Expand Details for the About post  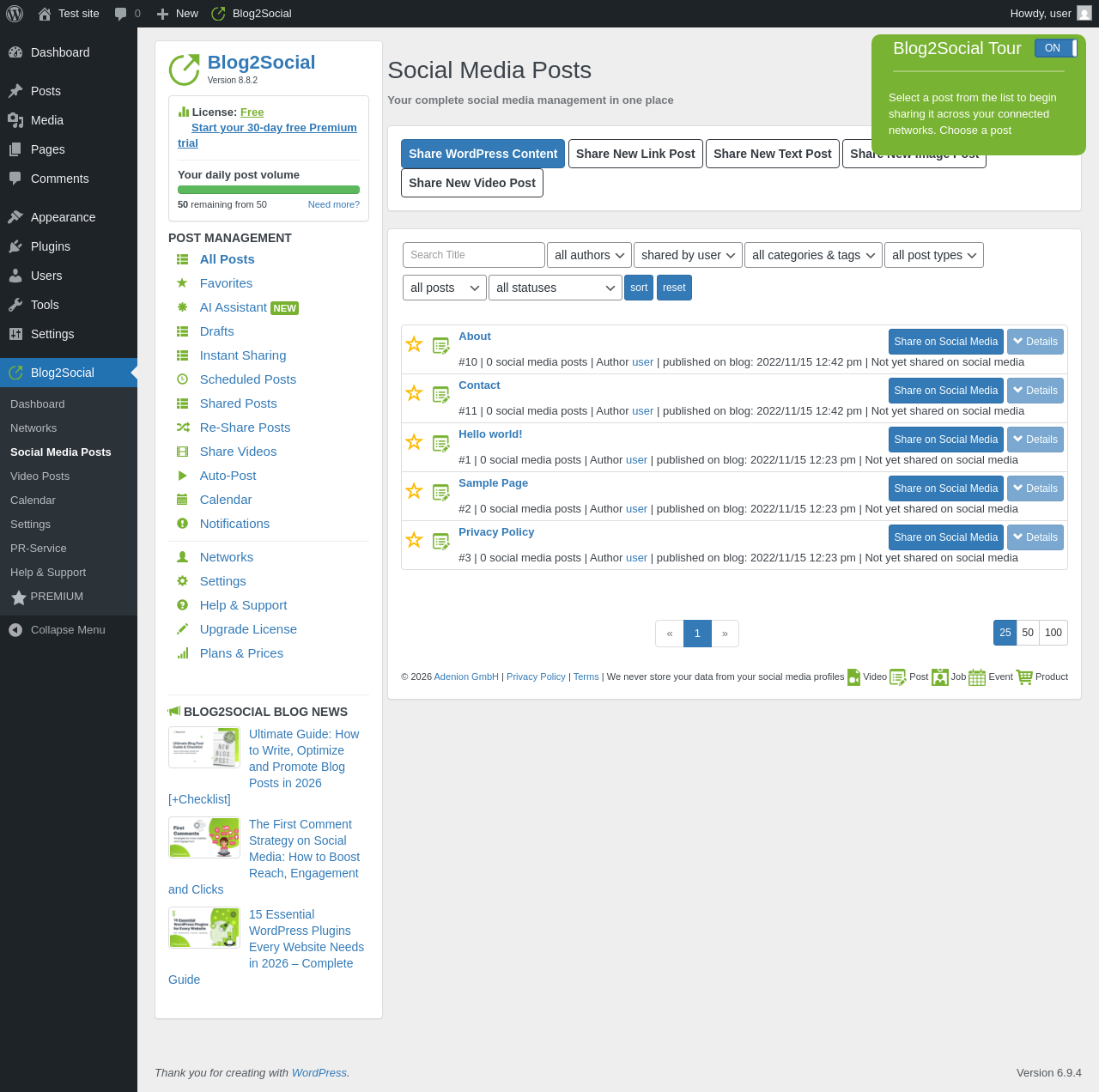[x=1035, y=342]
